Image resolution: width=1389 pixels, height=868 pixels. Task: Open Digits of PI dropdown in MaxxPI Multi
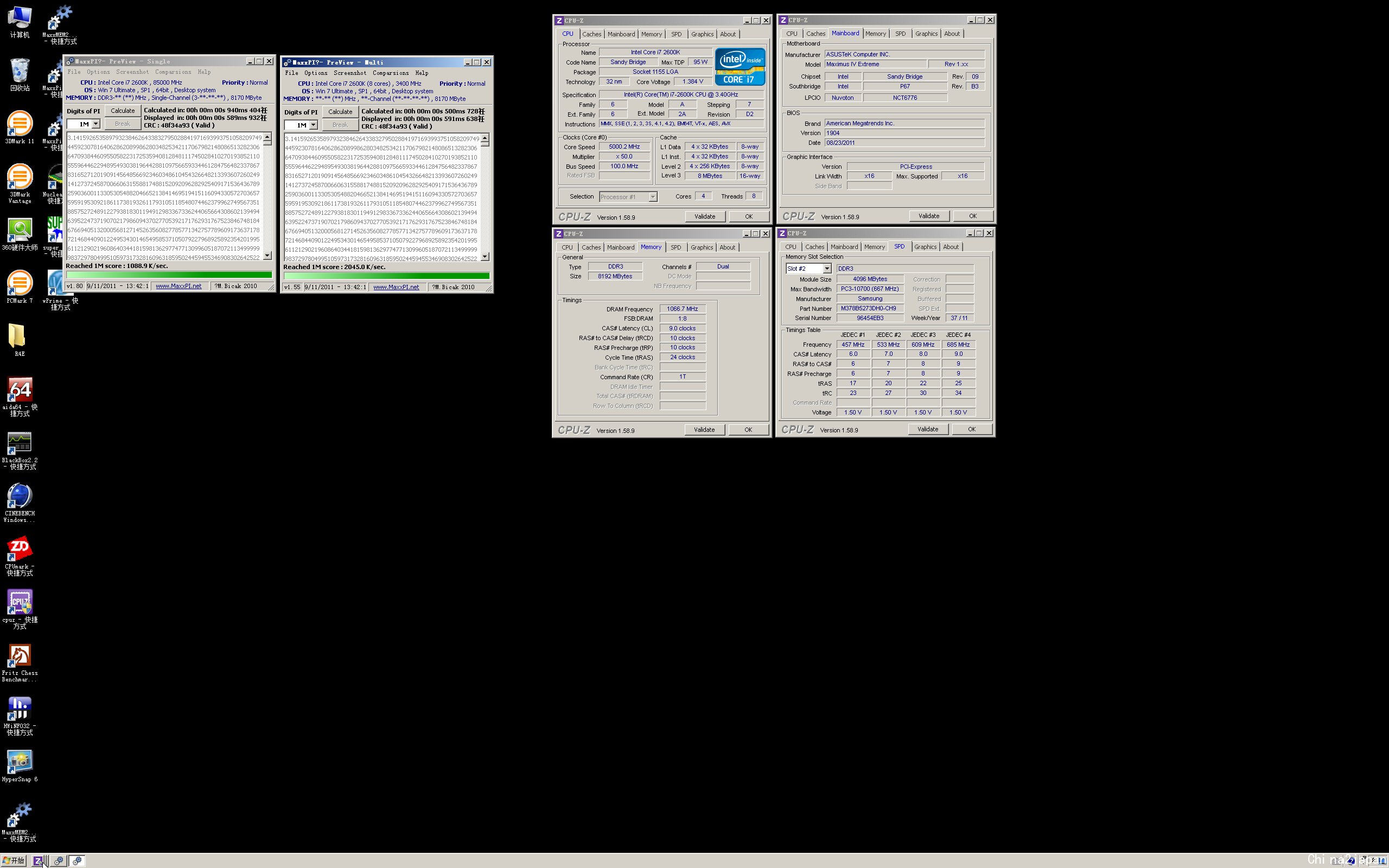coord(314,125)
